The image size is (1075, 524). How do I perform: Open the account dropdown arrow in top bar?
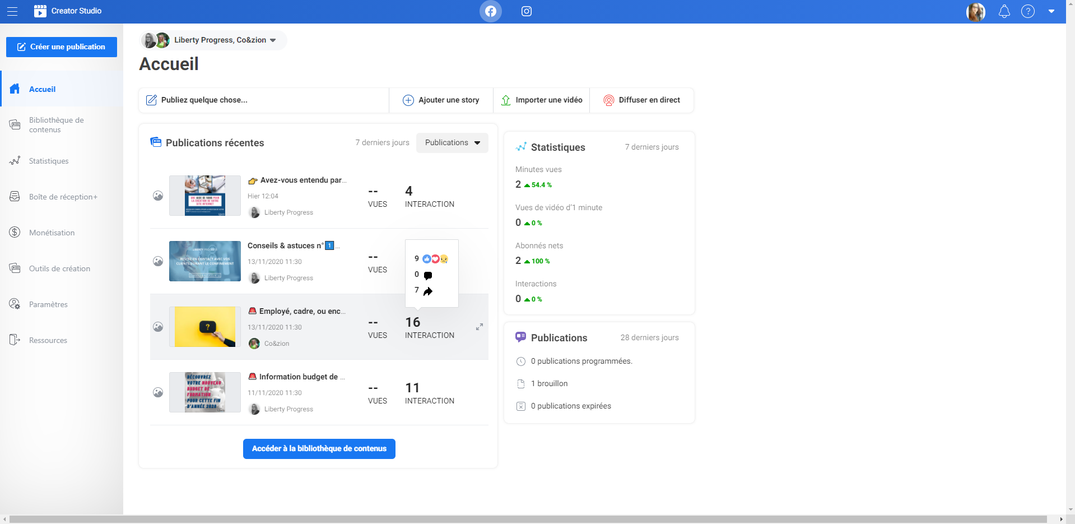tap(1051, 12)
